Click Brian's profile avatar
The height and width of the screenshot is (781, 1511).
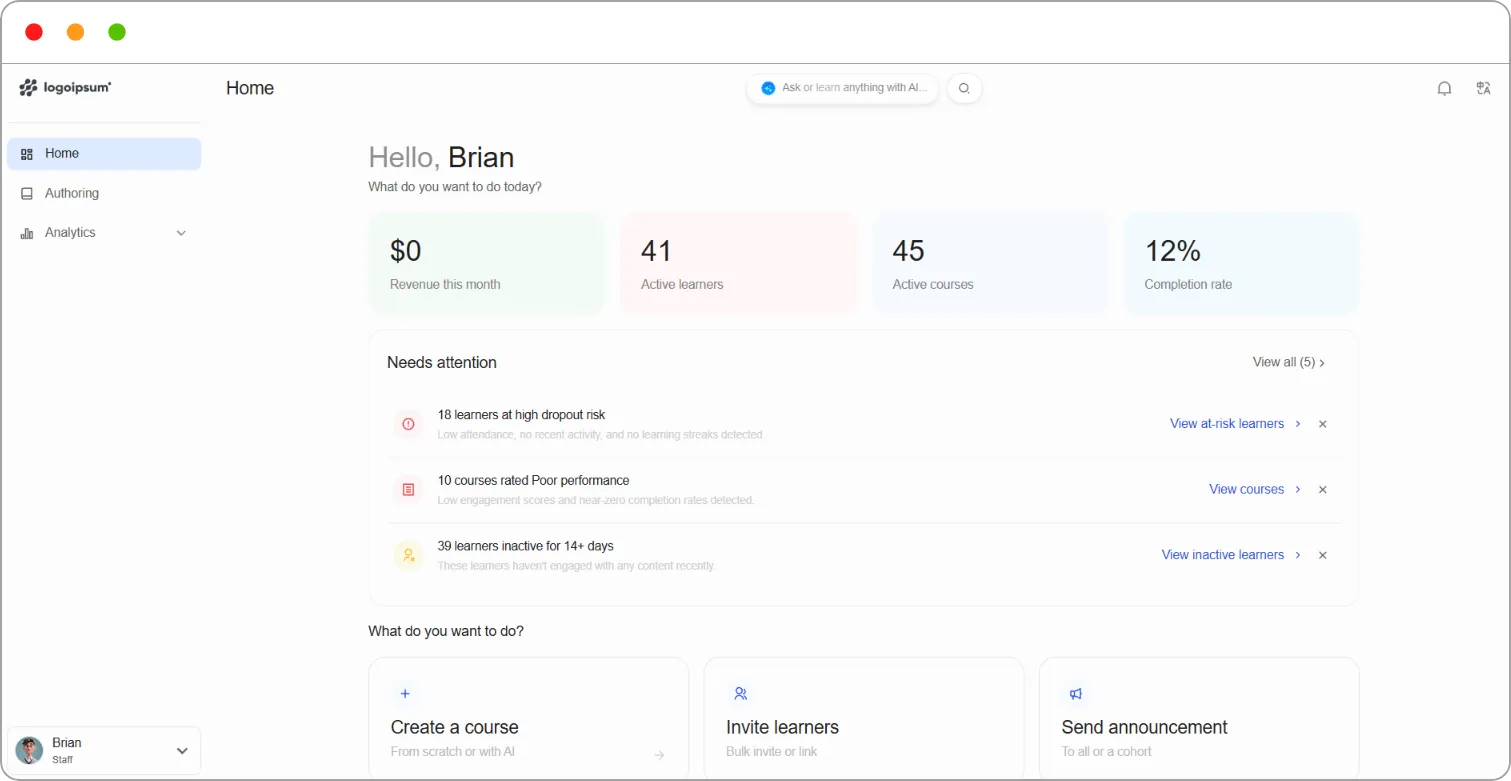[30, 750]
